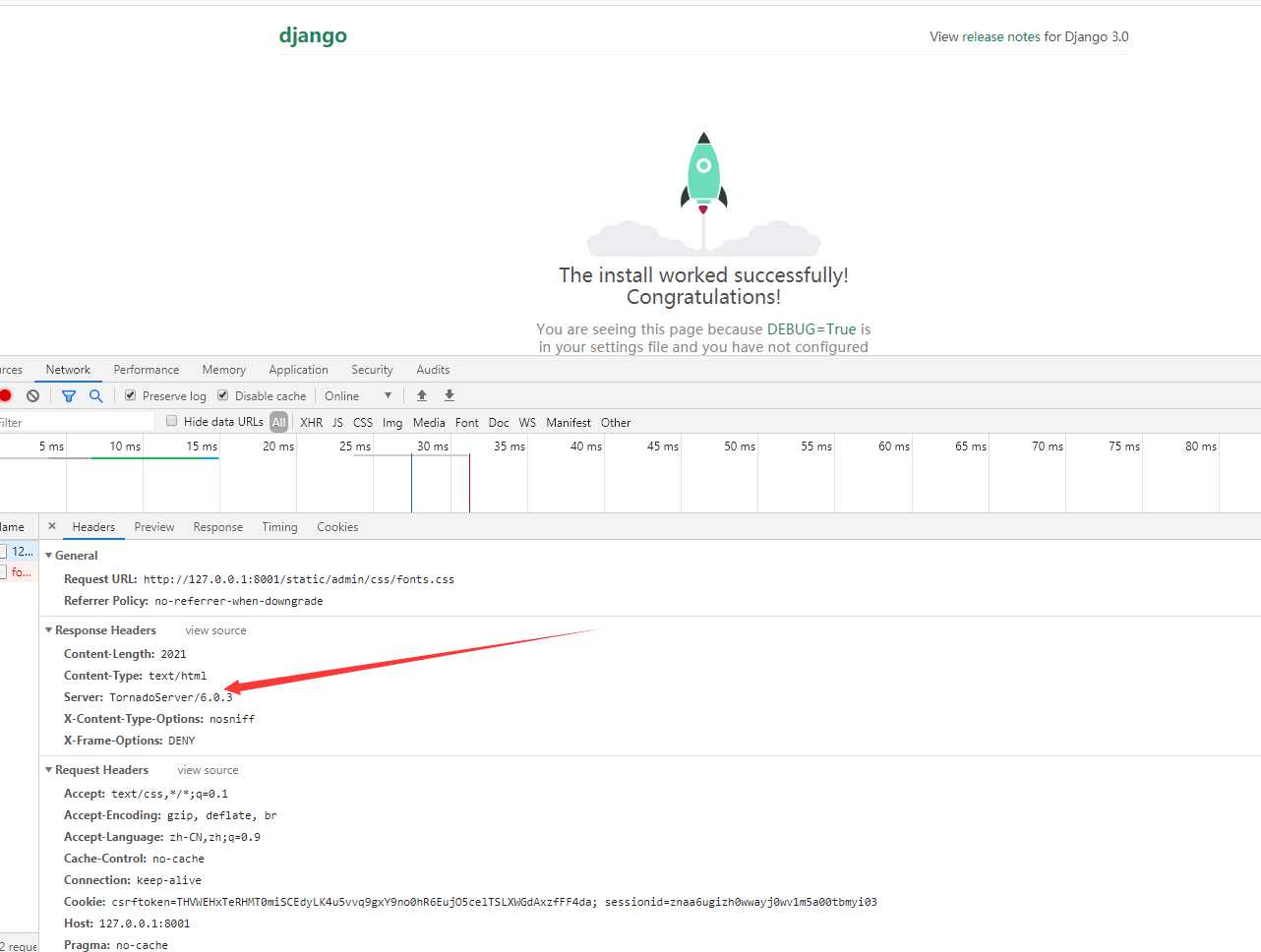Screen dimensions: 1261x952
Task: Filter requests by Other
Action: (x=616, y=422)
